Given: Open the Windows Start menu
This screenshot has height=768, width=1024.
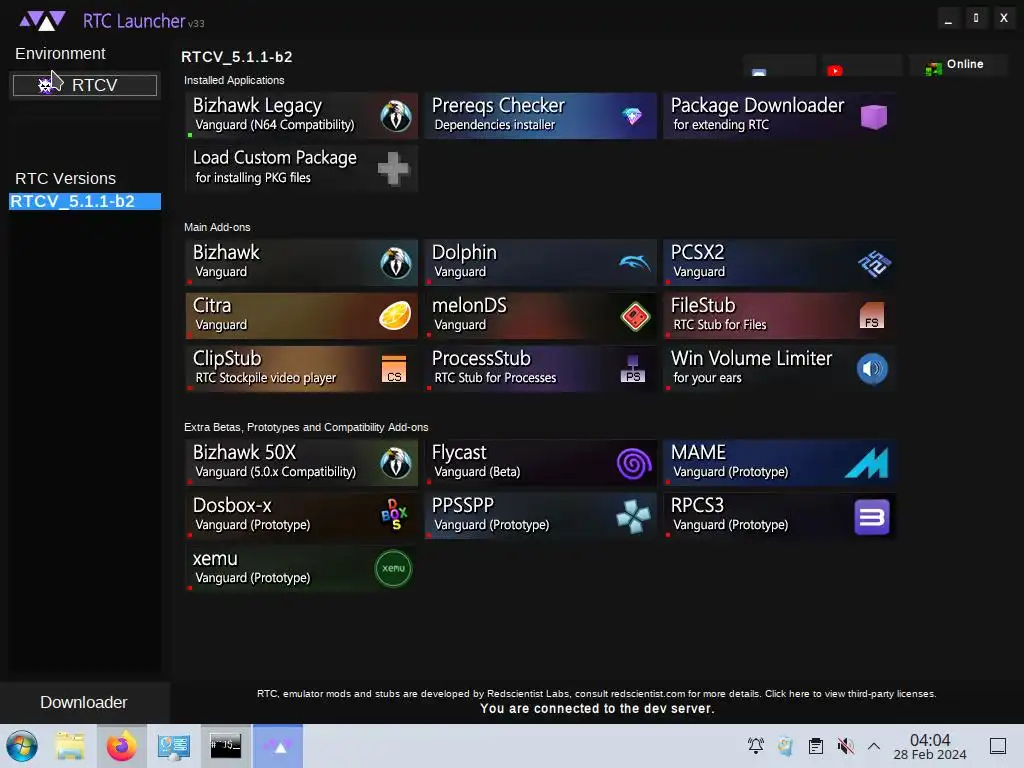Looking at the screenshot, I should (22, 746).
